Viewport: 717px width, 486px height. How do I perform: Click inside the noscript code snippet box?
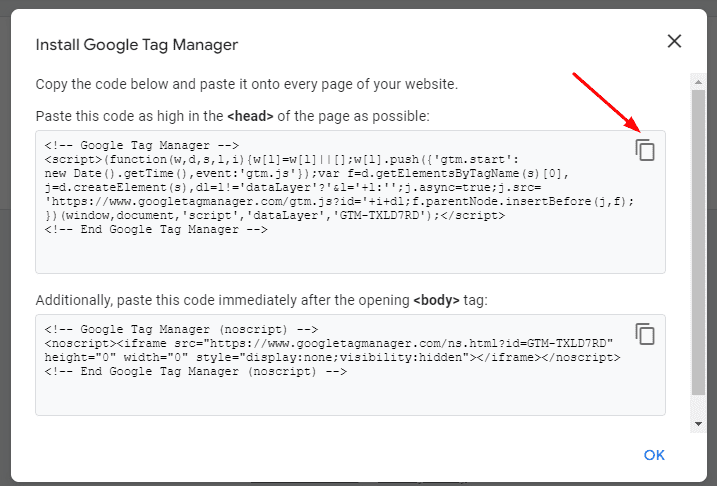coord(350,365)
